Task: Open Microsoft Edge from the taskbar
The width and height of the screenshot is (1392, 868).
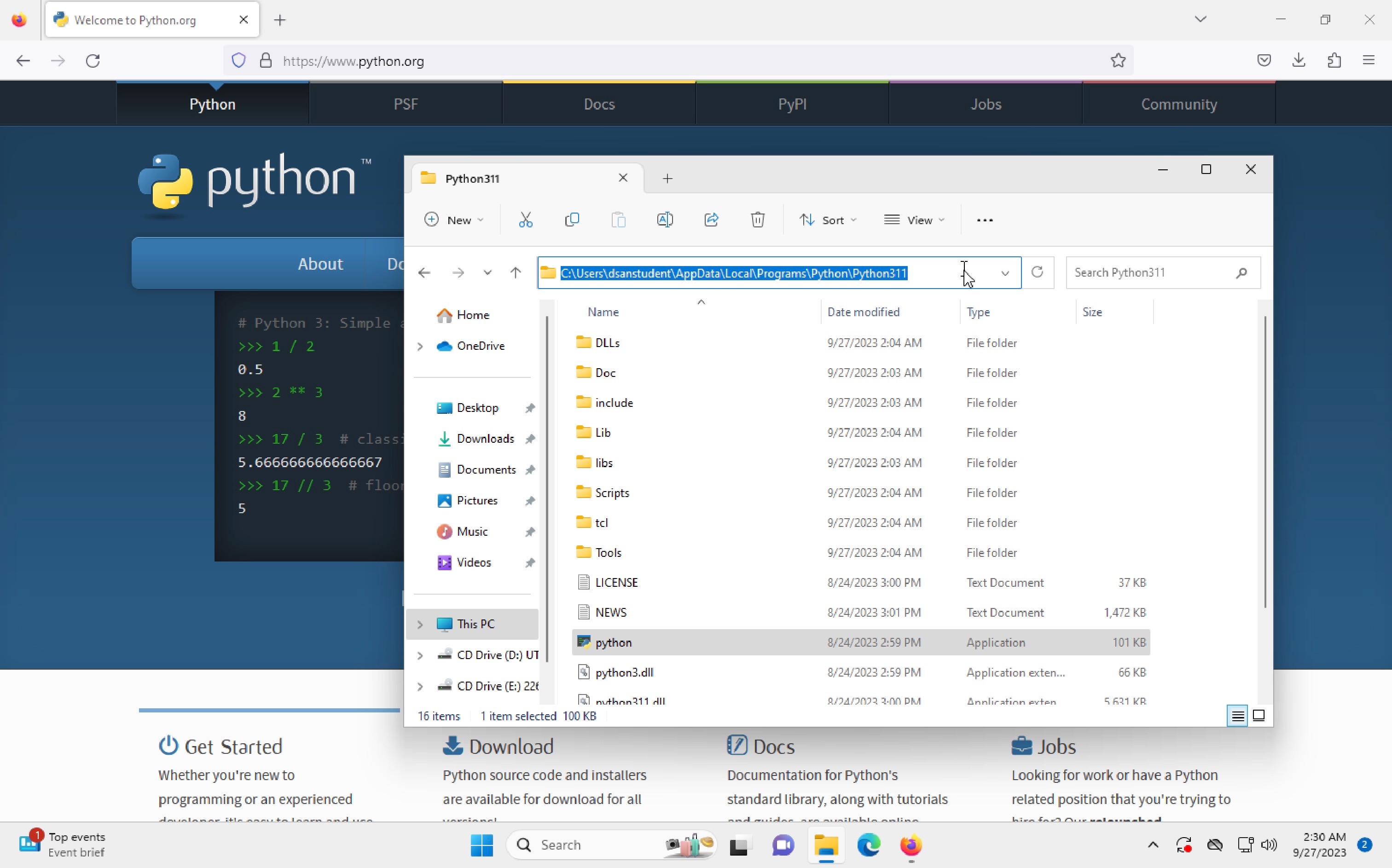Action: point(869,845)
